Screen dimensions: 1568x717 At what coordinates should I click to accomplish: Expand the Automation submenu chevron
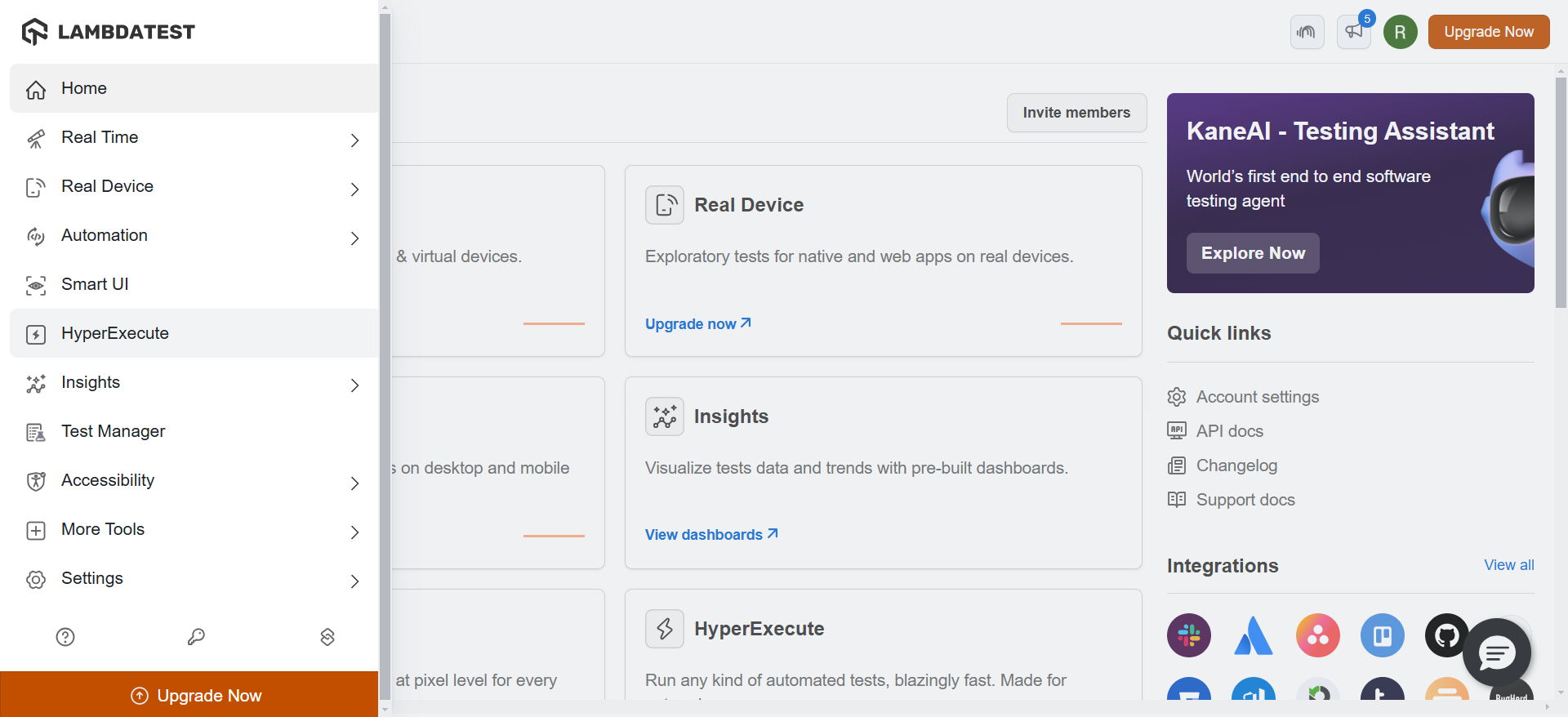pyautogui.click(x=354, y=238)
